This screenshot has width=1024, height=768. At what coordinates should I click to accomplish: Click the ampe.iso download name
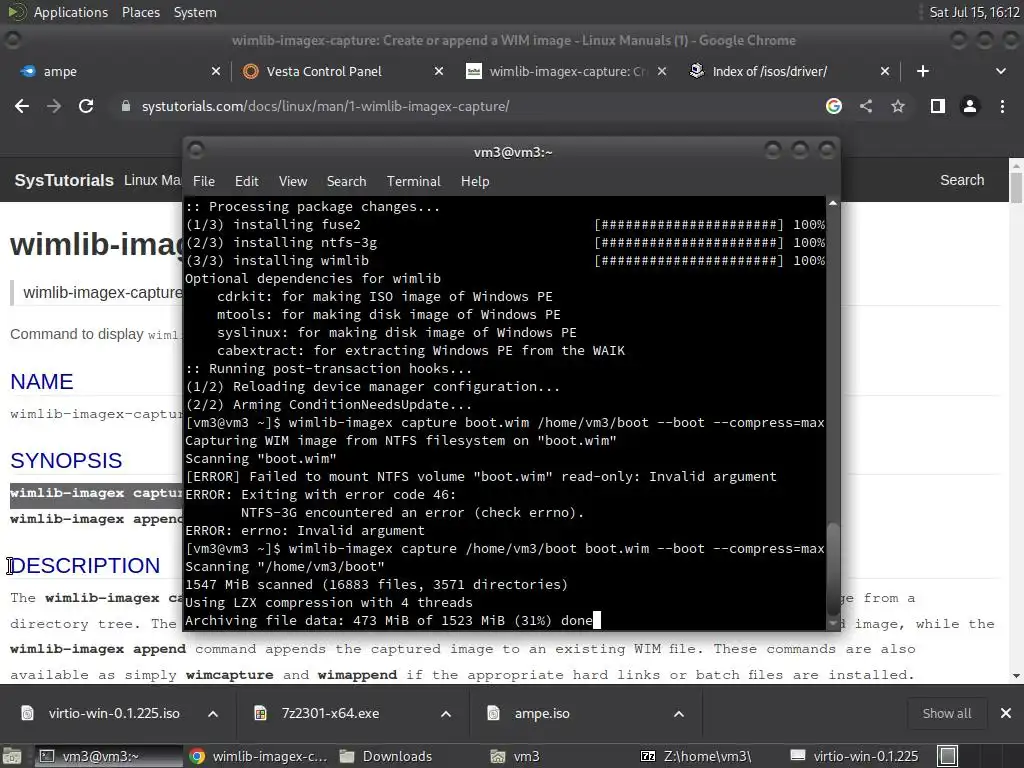pyautogui.click(x=542, y=713)
